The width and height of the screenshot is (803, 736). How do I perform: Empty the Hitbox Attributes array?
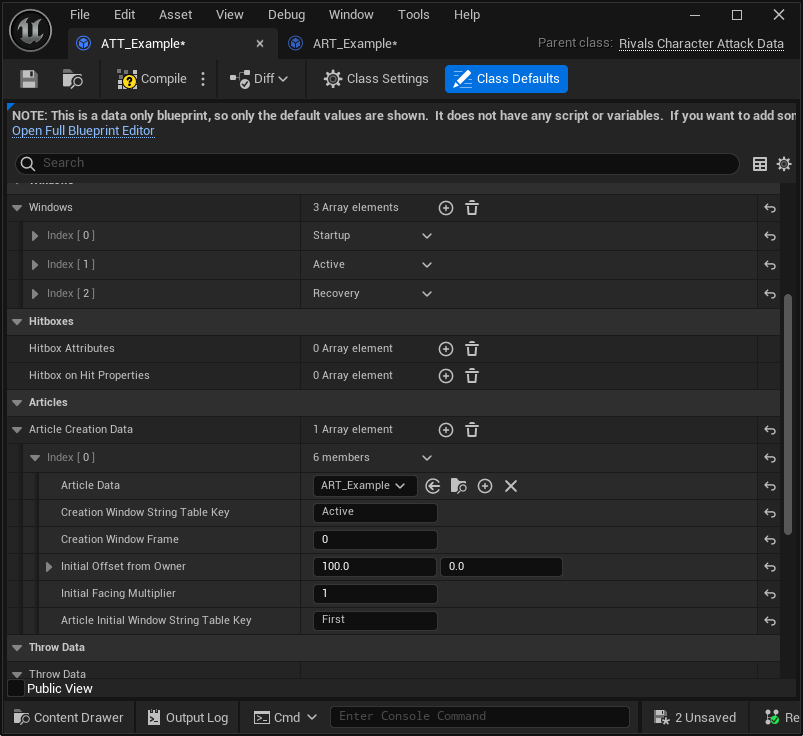(x=472, y=349)
